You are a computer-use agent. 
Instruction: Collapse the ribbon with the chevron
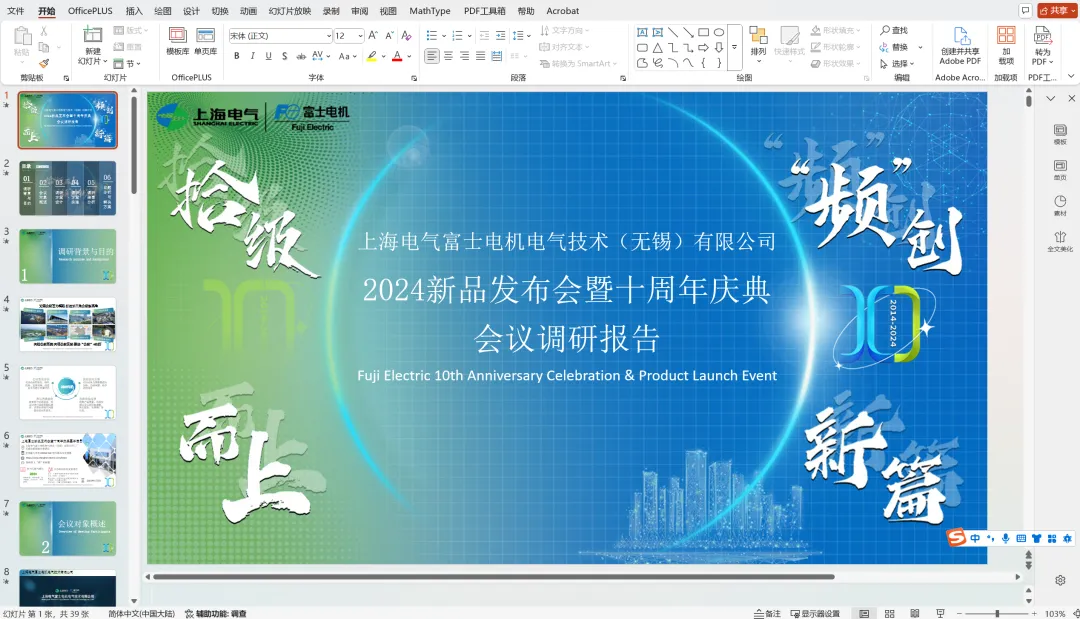(x=1070, y=76)
